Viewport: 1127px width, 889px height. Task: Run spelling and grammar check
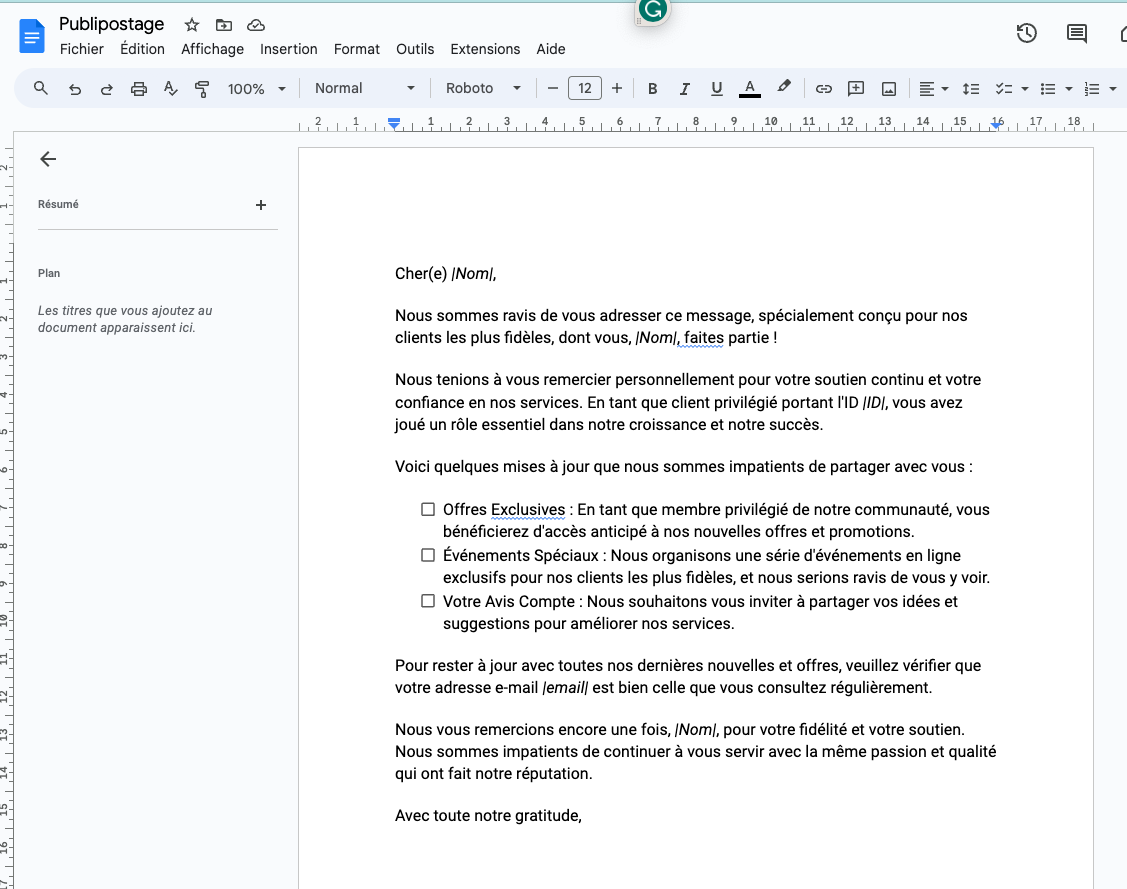pos(170,88)
